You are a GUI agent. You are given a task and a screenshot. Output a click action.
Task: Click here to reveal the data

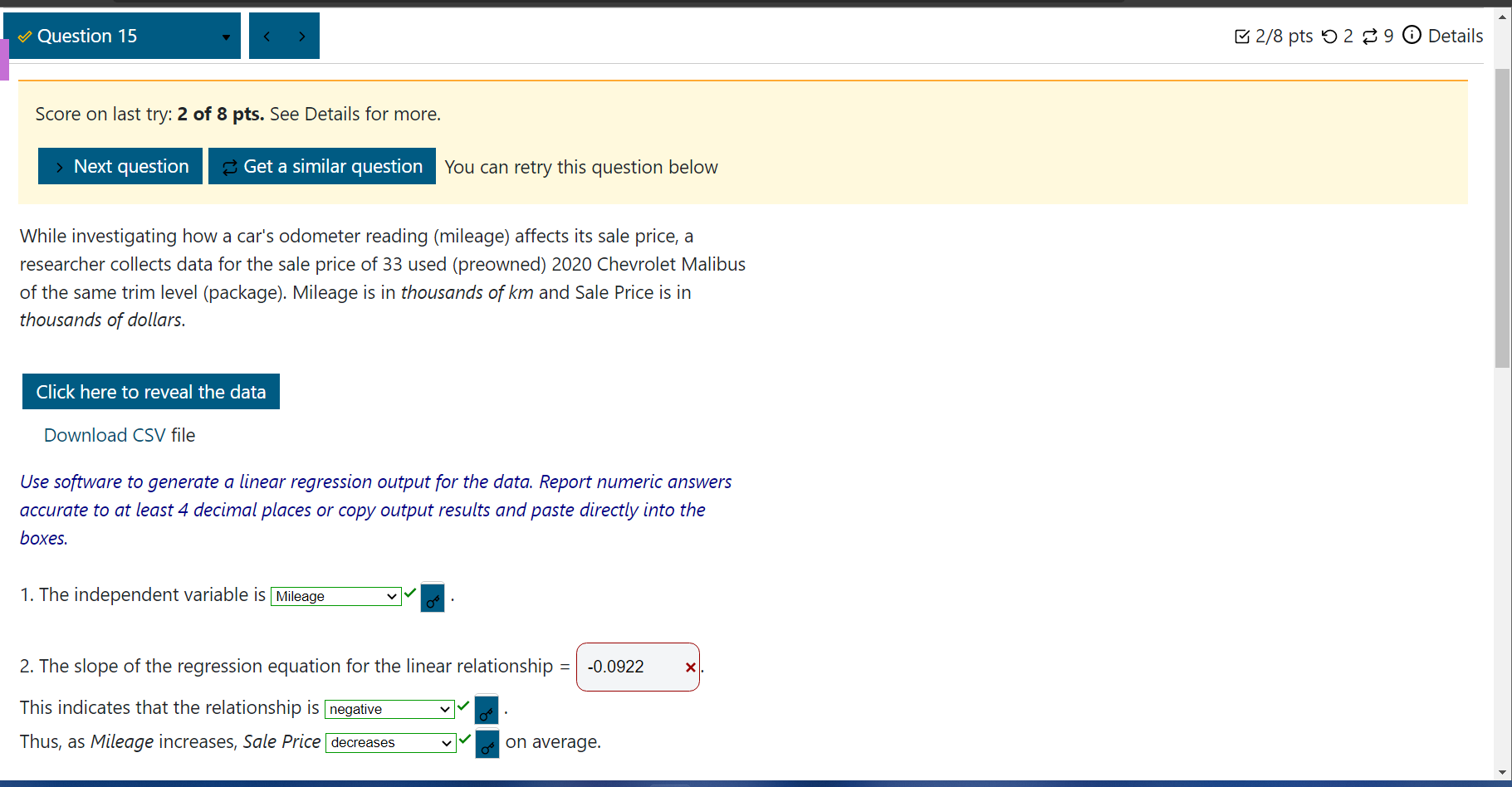point(150,391)
